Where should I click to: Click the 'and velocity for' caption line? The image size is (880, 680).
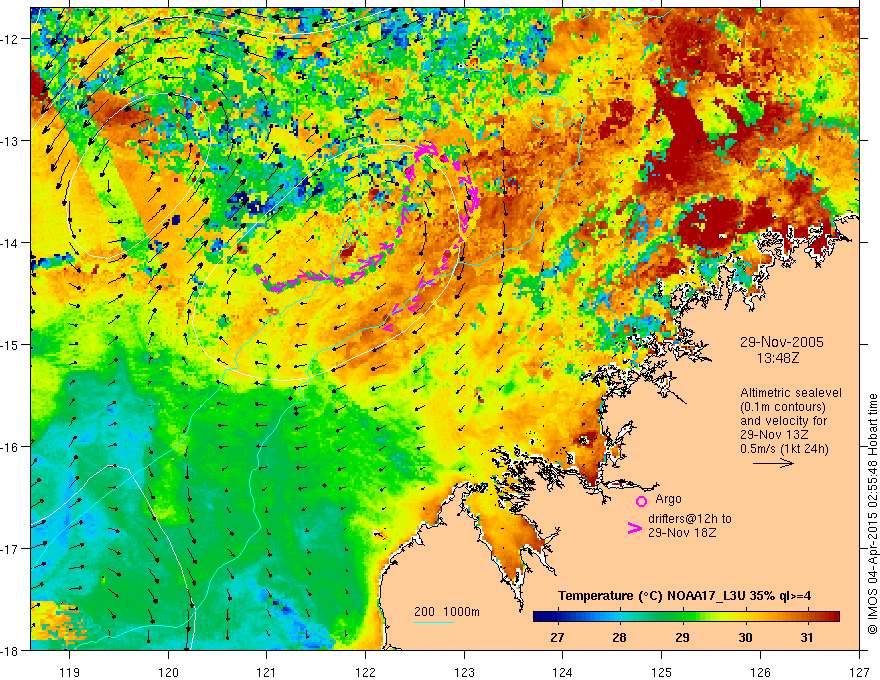pyautogui.click(x=783, y=421)
